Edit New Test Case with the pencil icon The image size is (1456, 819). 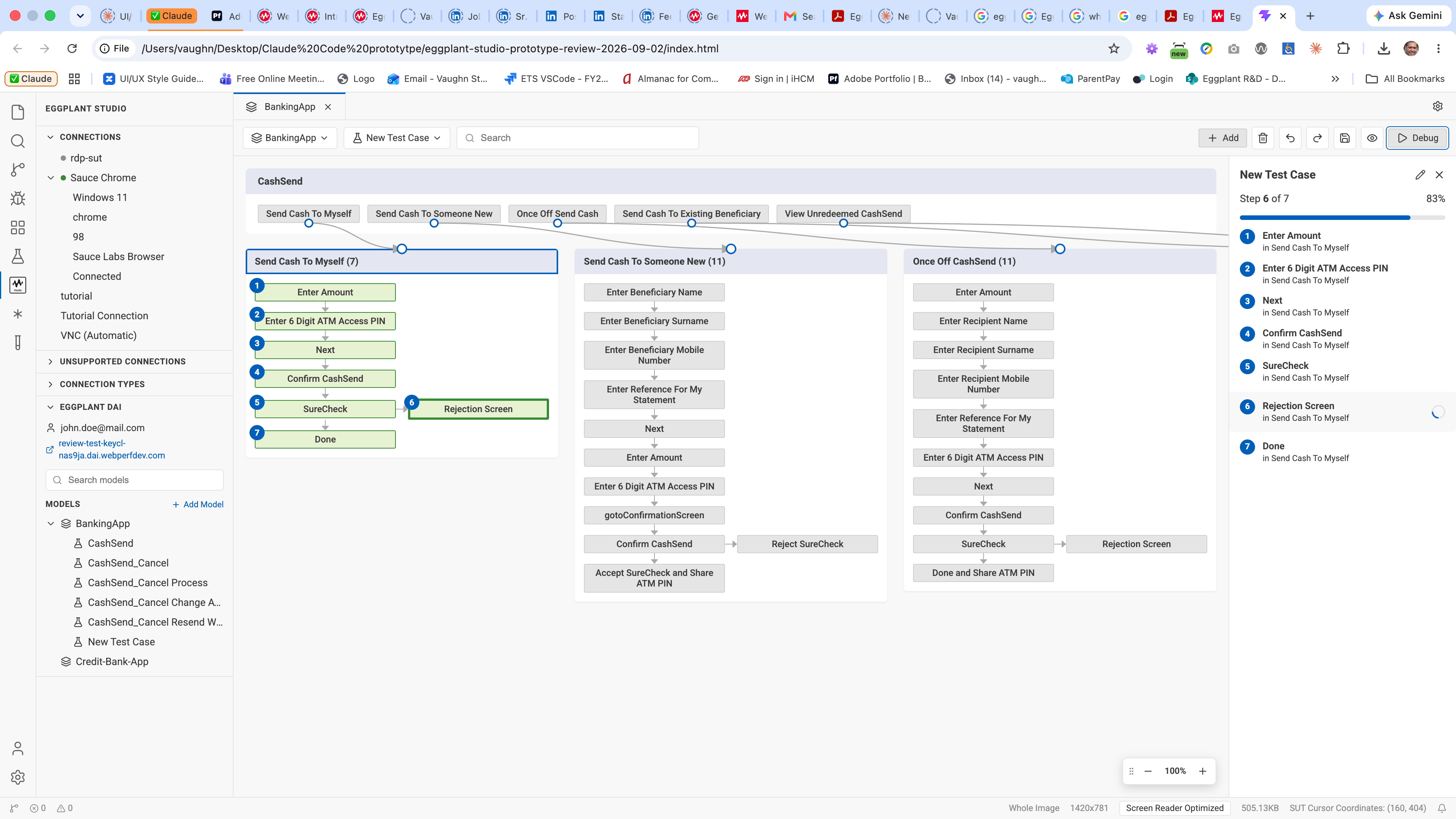click(x=1420, y=175)
